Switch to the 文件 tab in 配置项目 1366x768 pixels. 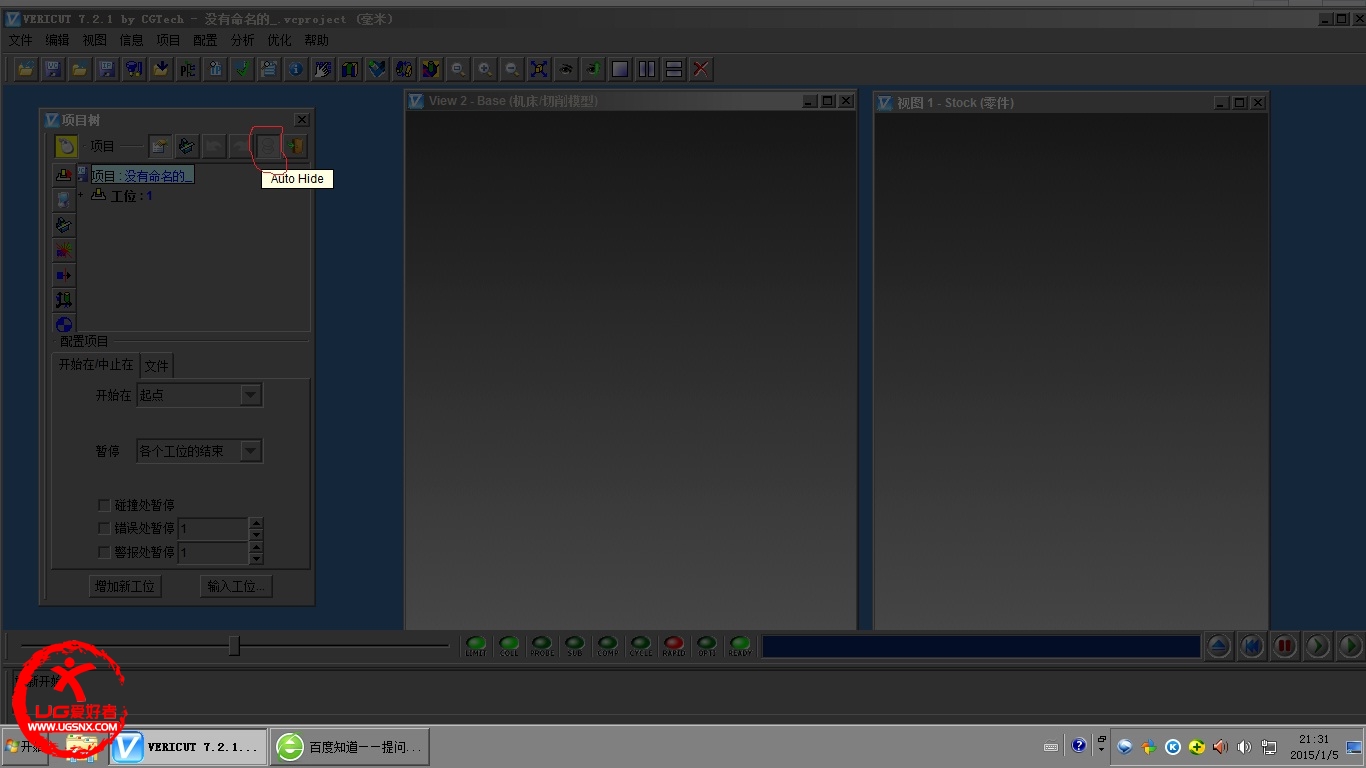point(156,366)
